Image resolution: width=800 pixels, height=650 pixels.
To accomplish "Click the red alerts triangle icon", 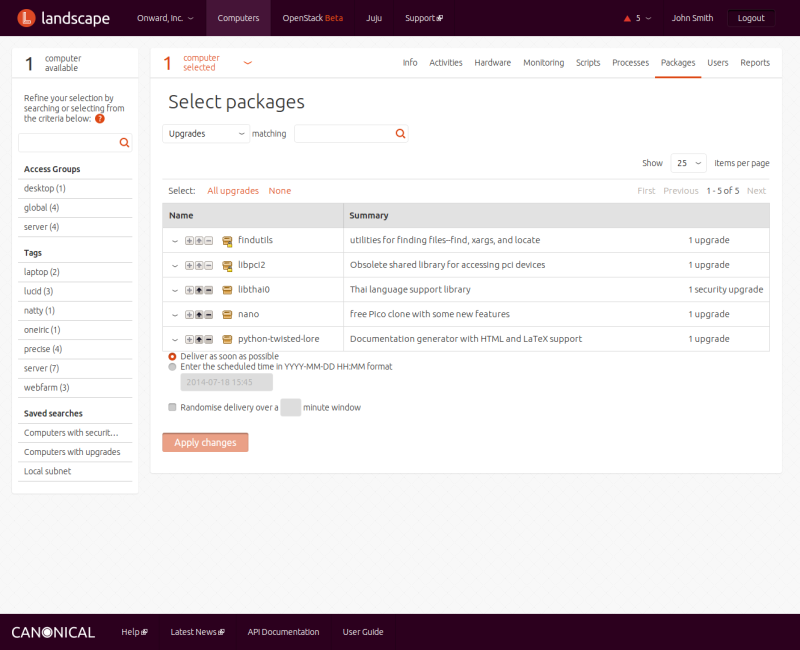I will point(627,18).
